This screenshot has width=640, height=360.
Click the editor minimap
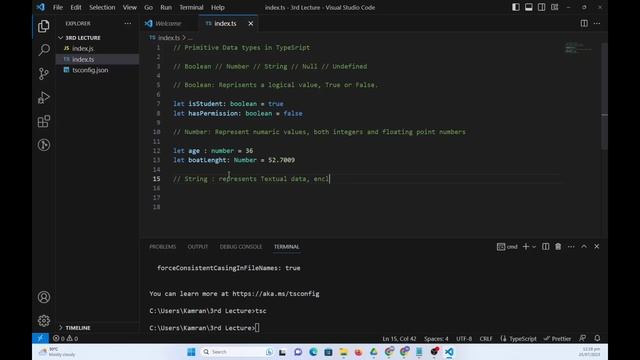(x=578, y=48)
